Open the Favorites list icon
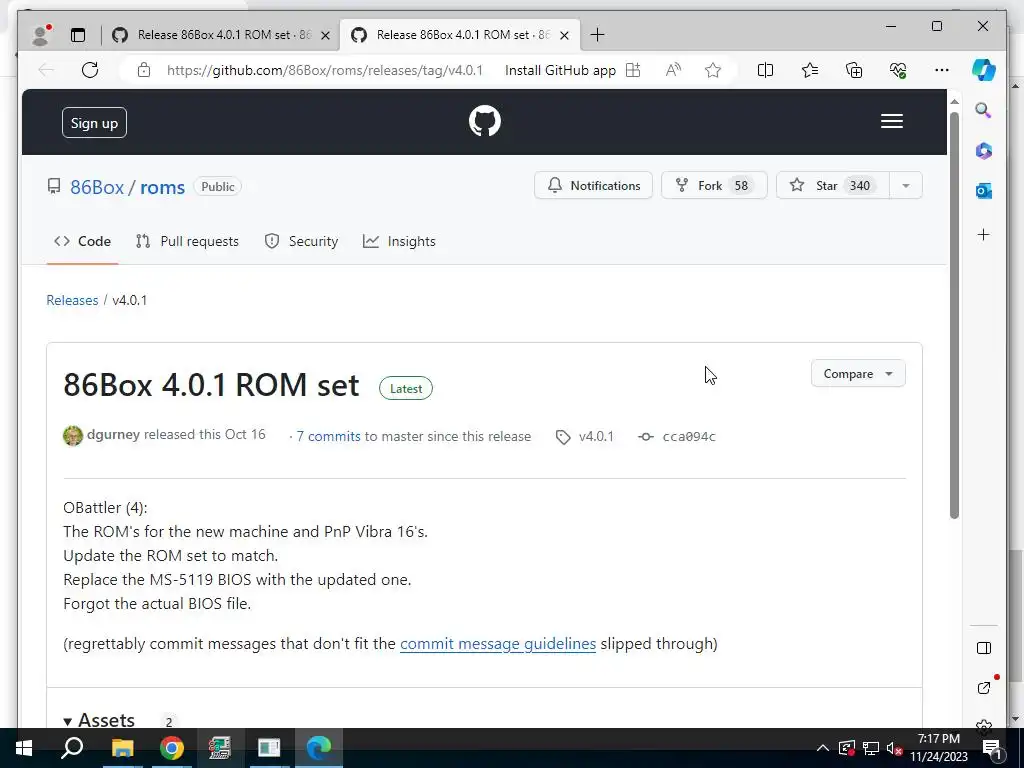This screenshot has height=768, width=1024. click(x=809, y=70)
